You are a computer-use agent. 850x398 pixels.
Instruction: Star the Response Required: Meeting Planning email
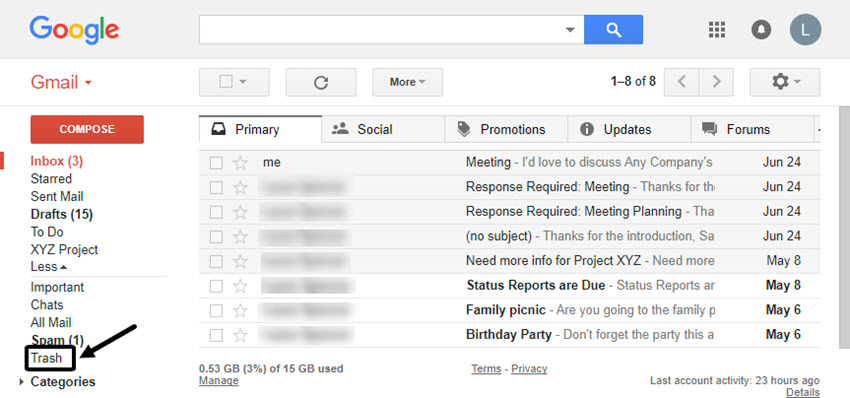[240, 211]
